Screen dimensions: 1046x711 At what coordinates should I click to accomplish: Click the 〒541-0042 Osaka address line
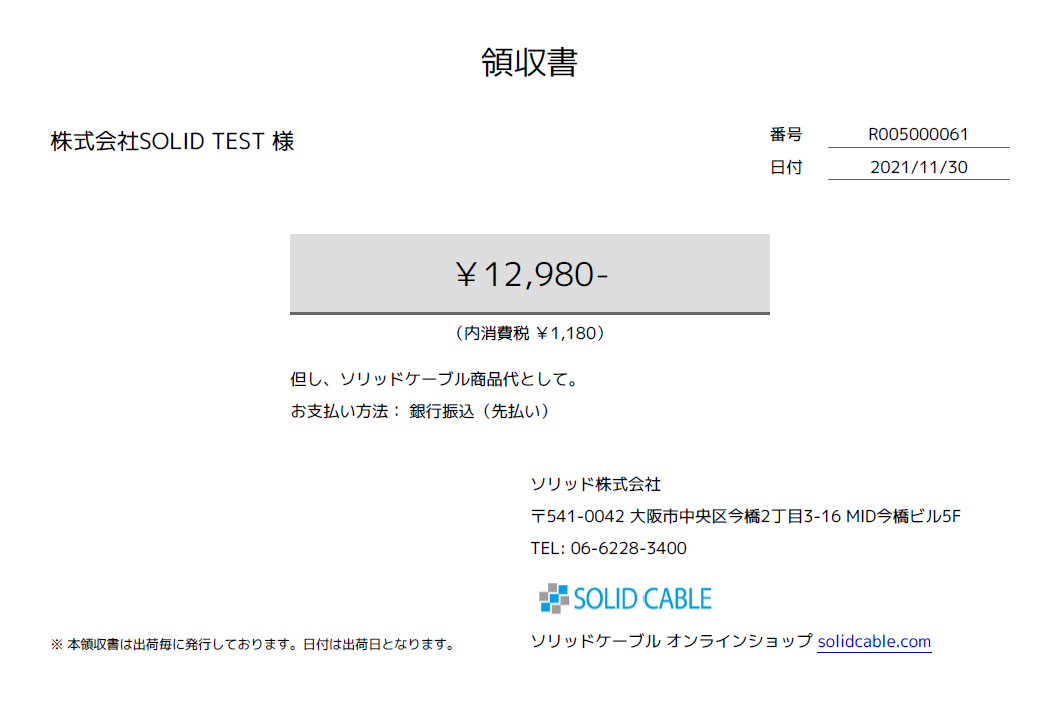pyautogui.click(x=746, y=516)
